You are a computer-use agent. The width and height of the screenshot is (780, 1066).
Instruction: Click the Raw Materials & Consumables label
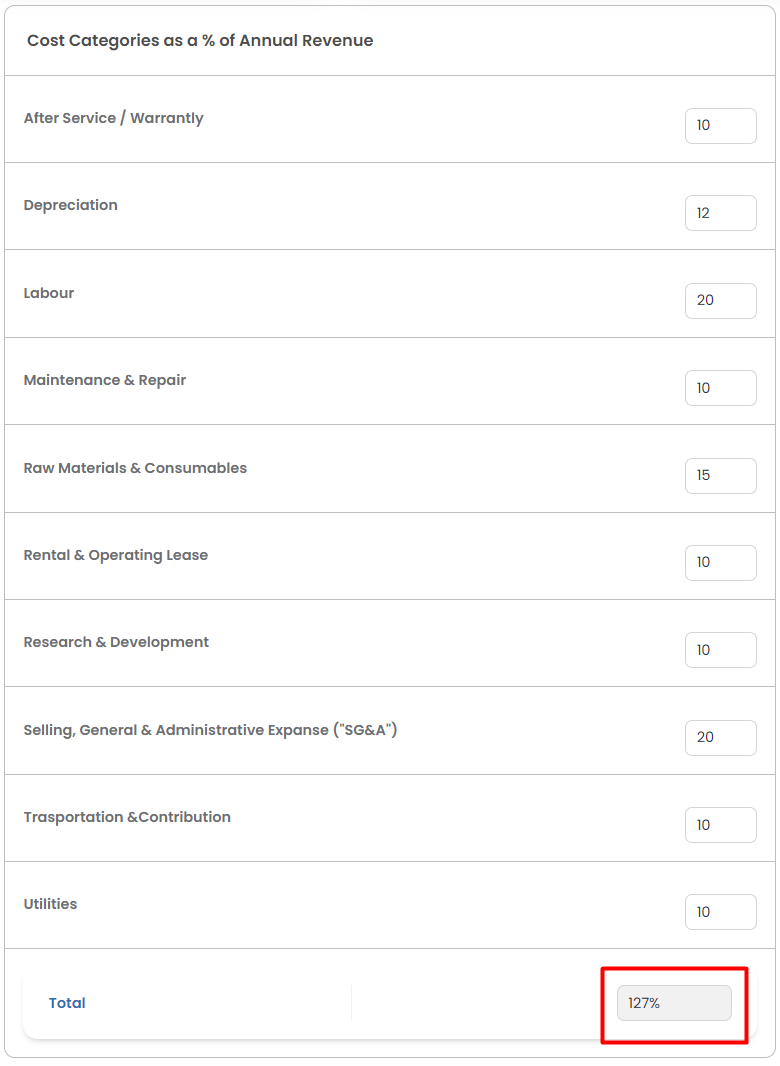135,468
